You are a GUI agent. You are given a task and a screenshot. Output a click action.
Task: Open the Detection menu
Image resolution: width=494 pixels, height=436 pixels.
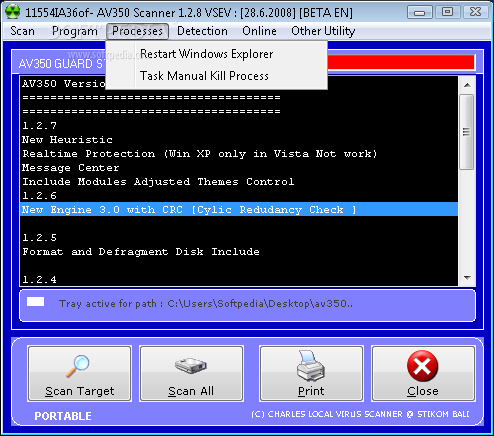pyautogui.click(x=202, y=31)
